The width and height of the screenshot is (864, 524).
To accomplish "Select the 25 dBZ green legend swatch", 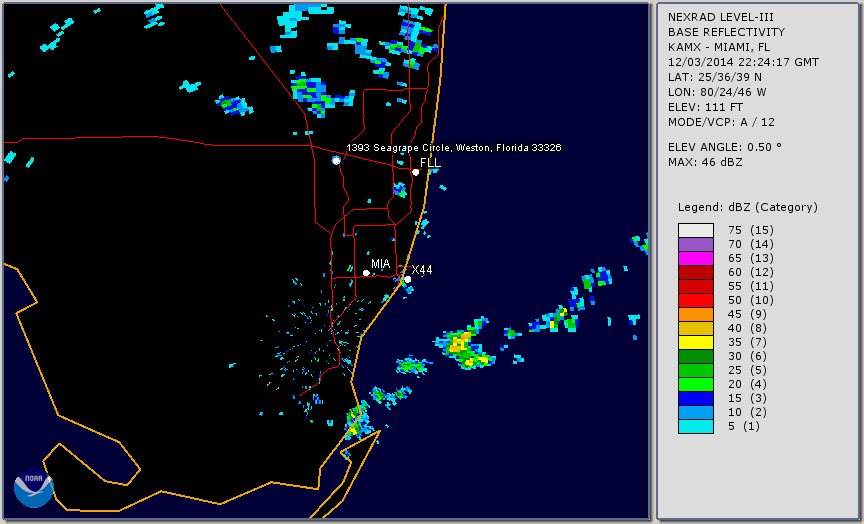I will click(x=695, y=370).
